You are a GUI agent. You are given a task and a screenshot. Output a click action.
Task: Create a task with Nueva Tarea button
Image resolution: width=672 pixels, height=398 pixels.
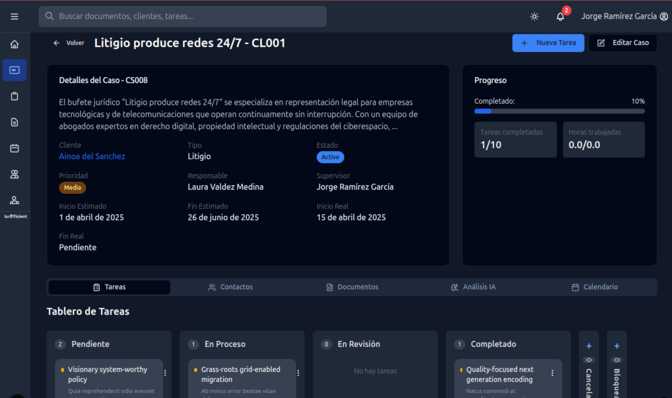[548, 43]
